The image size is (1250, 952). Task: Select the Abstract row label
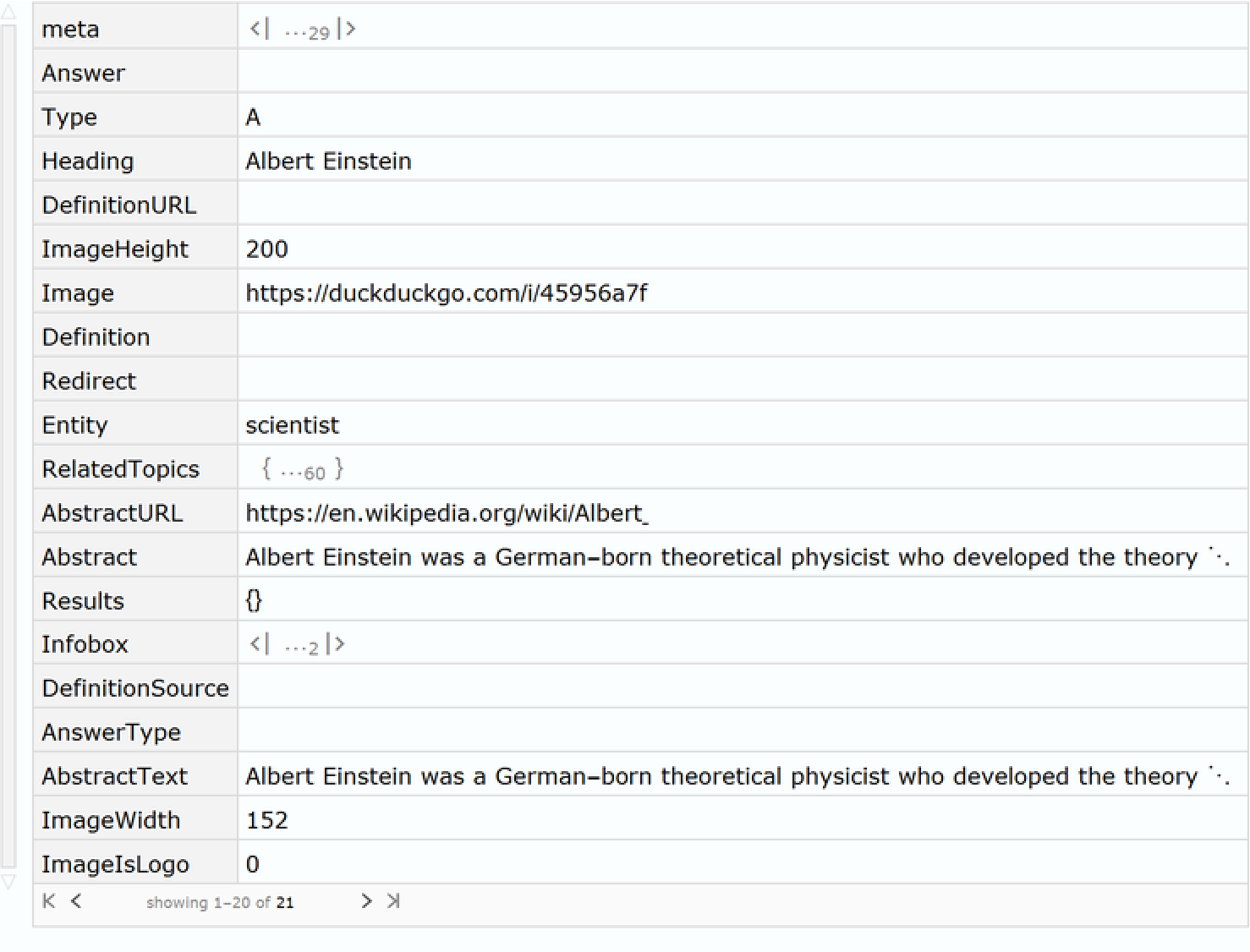point(90,557)
